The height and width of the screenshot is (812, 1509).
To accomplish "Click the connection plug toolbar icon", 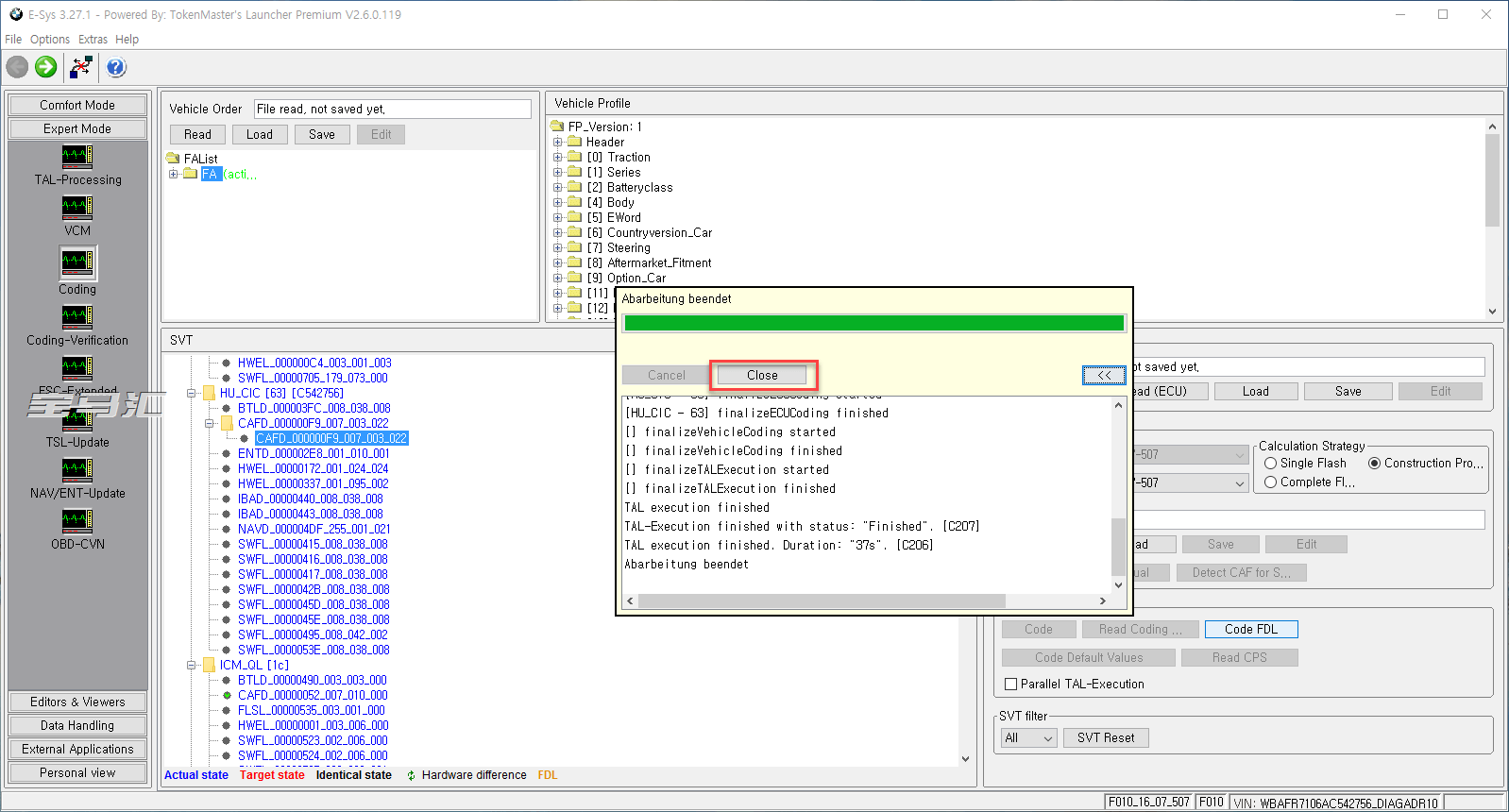I will point(81,67).
